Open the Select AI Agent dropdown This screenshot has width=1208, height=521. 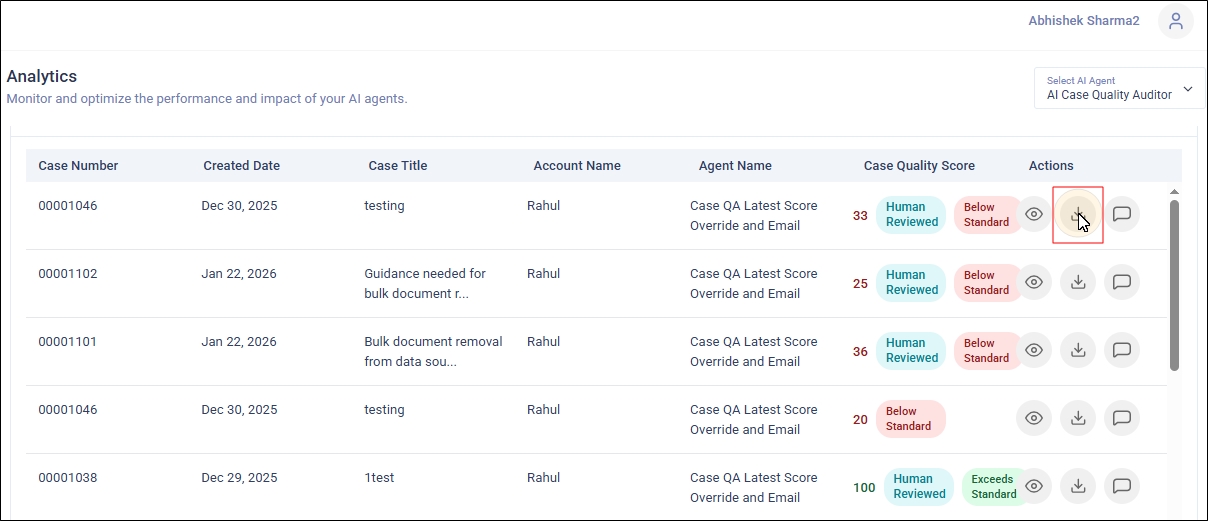1118,88
